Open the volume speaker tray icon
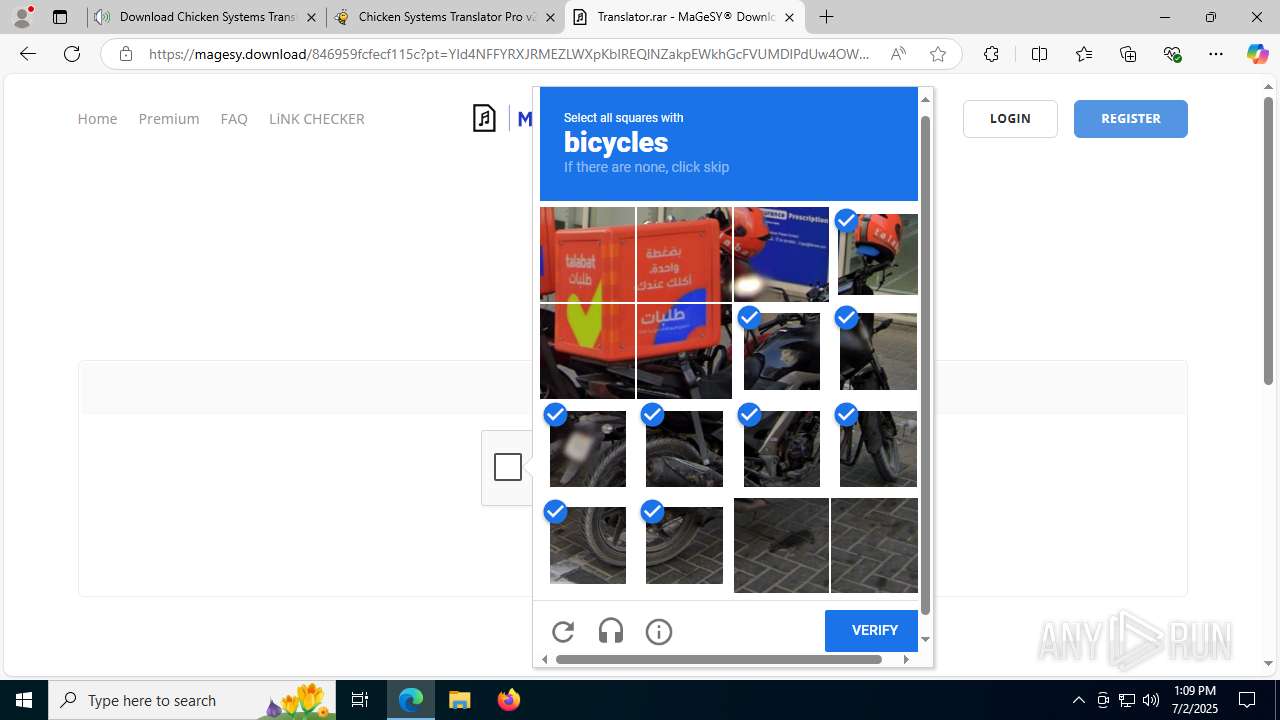1280x720 pixels. (x=1151, y=700)
